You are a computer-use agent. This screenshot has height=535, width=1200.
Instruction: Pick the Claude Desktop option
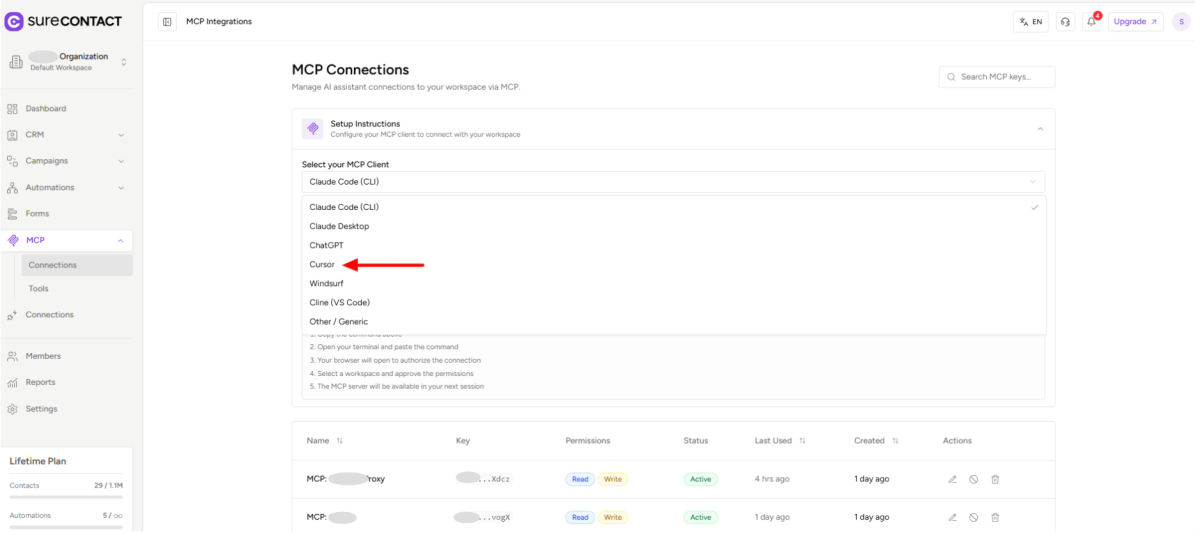coord(339,226)
